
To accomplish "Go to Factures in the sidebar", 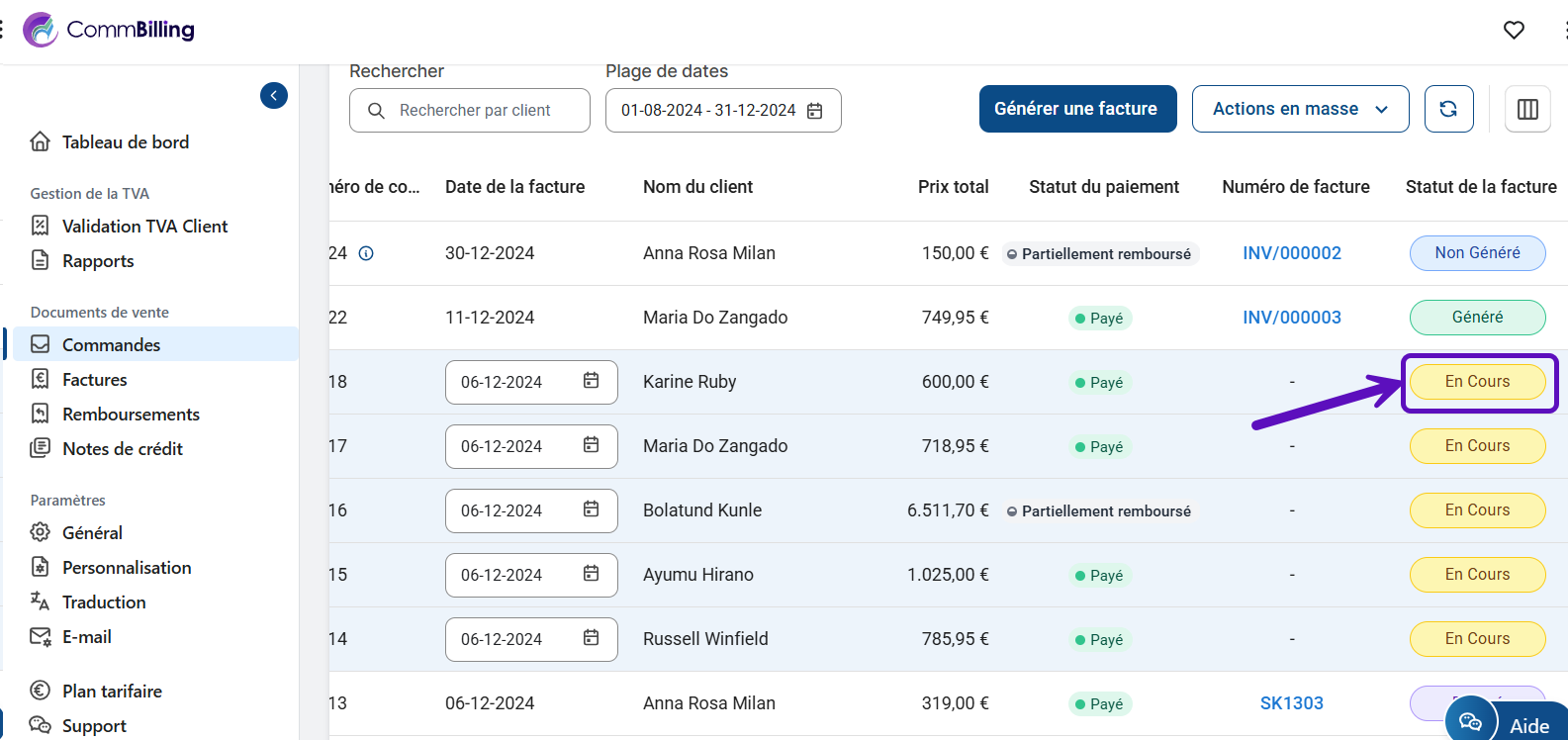I will pyautogui.click(x=94, y=380).
